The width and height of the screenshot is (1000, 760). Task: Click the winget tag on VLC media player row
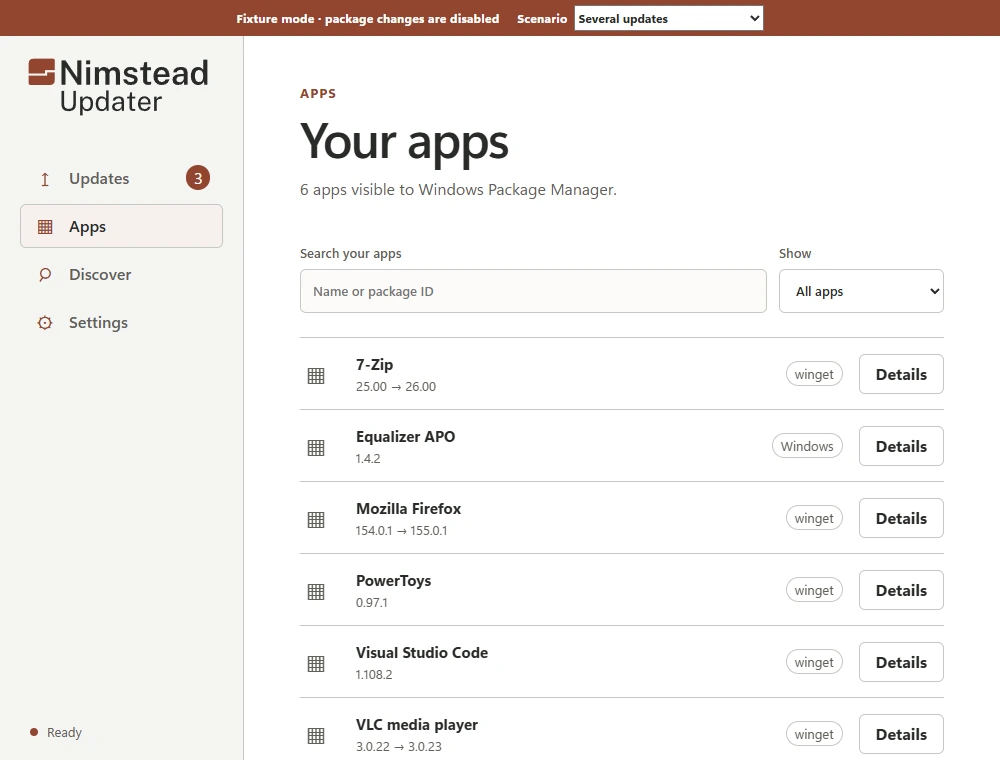coord(814,734)
